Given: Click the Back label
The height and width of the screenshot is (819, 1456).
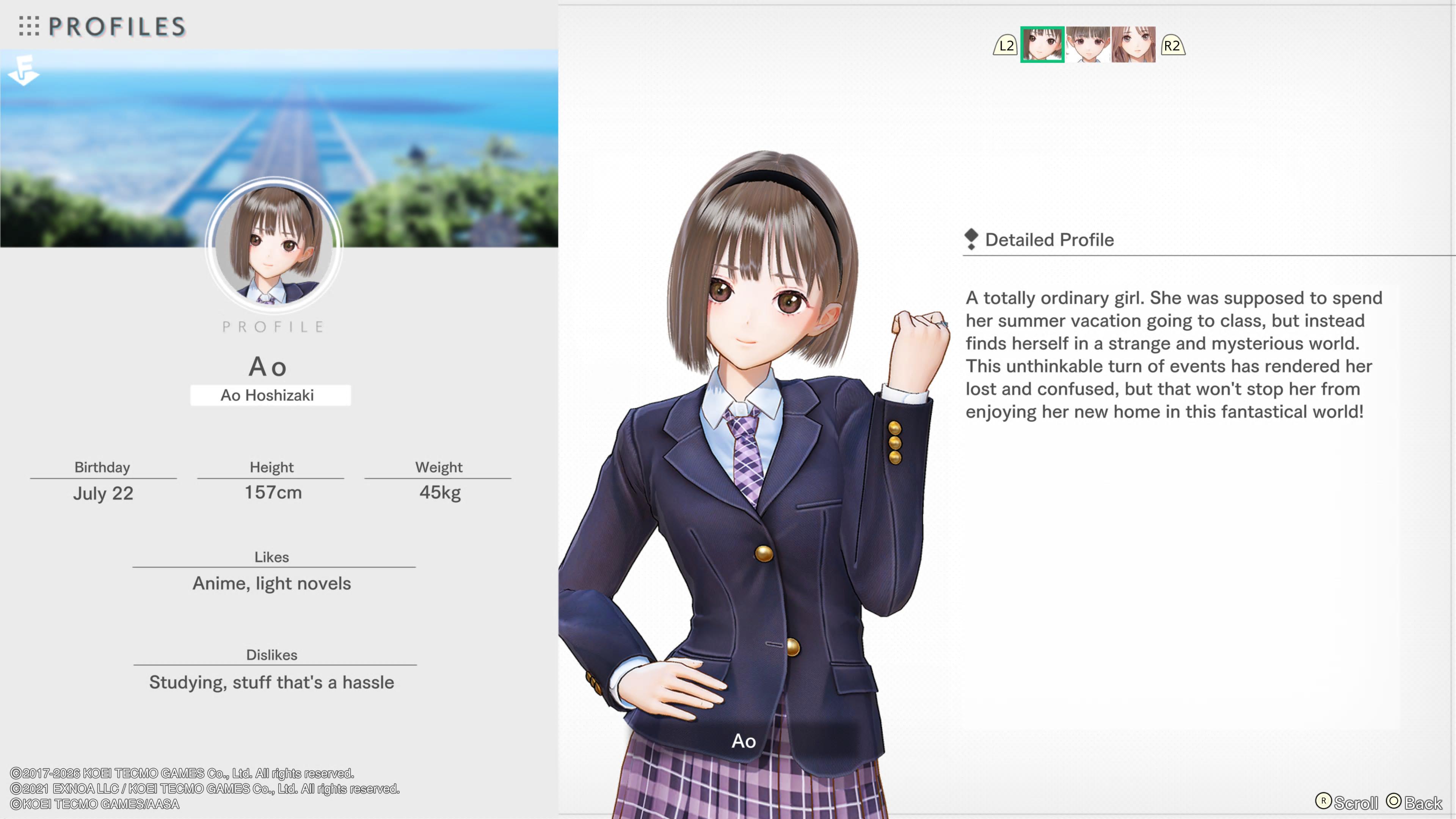Looking at the screenshot, I should (1423, 803).
